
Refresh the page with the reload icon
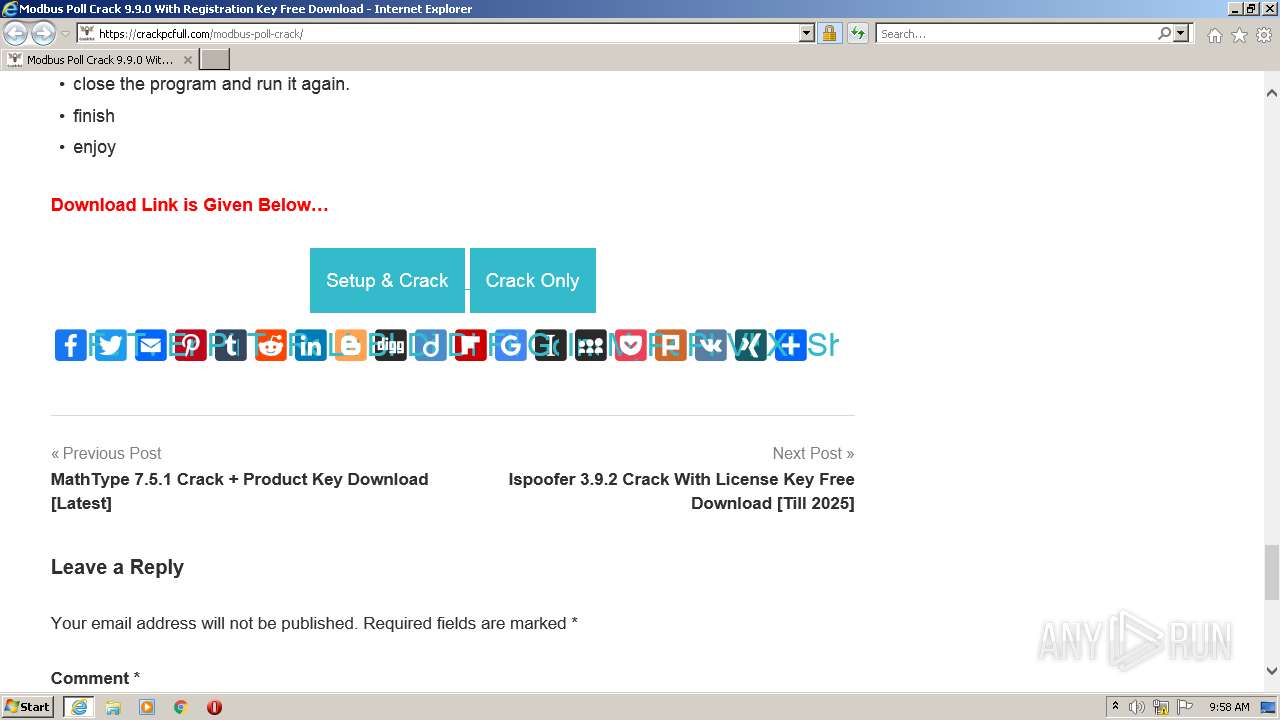coord(857,33)
